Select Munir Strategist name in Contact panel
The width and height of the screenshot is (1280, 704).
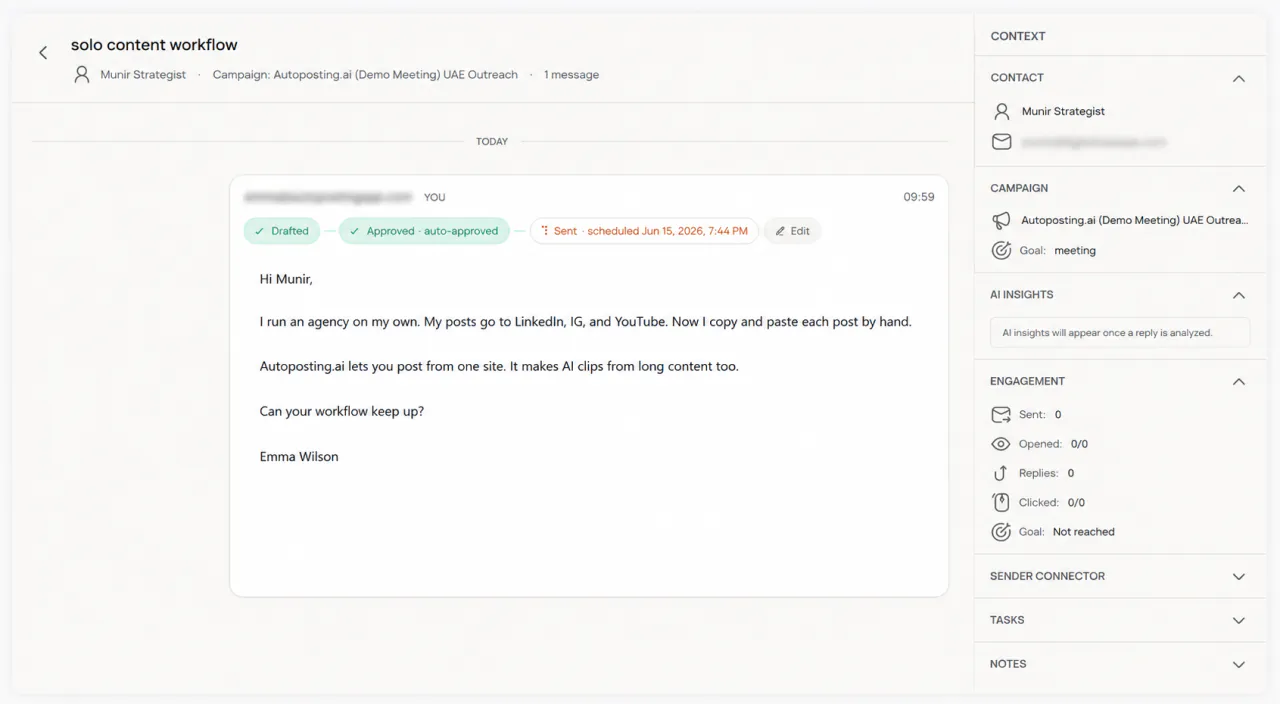(x=1063, y=111)
